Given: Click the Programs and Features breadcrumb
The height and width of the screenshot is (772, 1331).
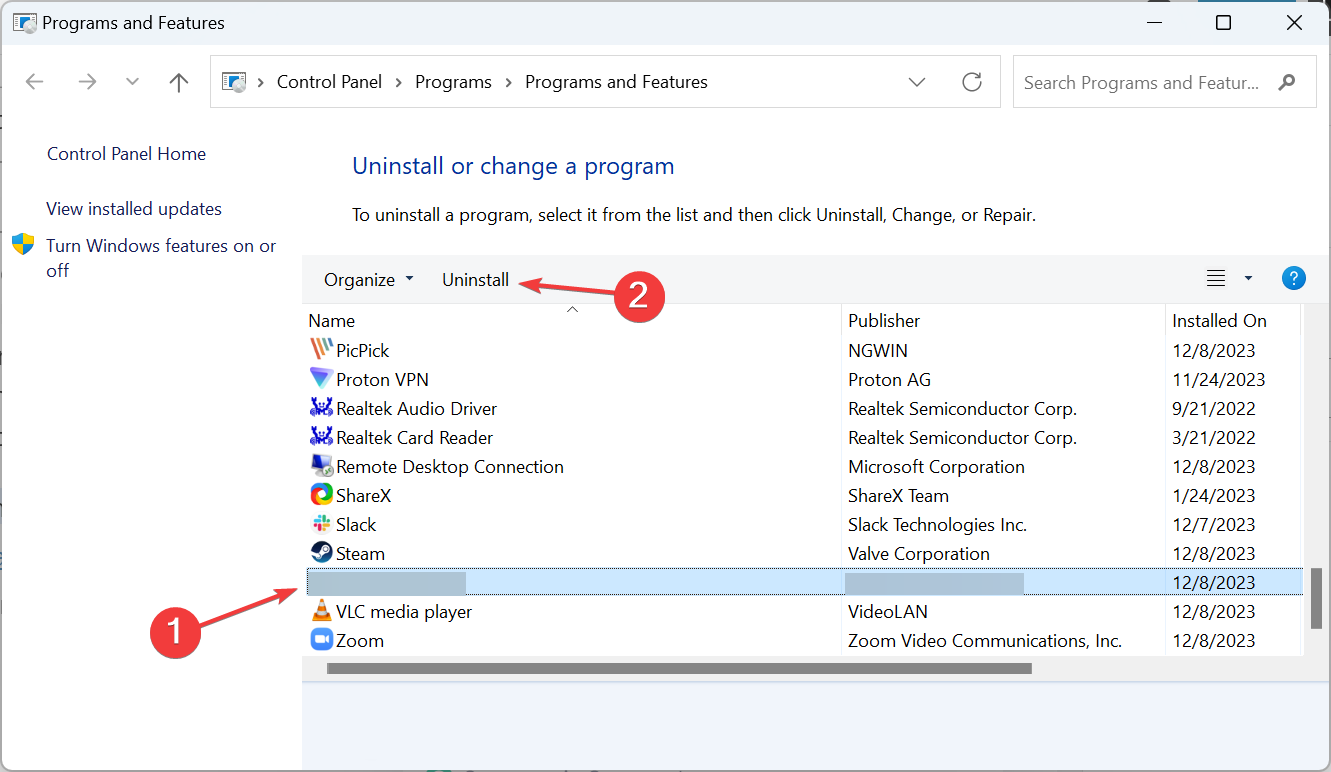Looking at the screenshot, I should (x=616, y=82).
